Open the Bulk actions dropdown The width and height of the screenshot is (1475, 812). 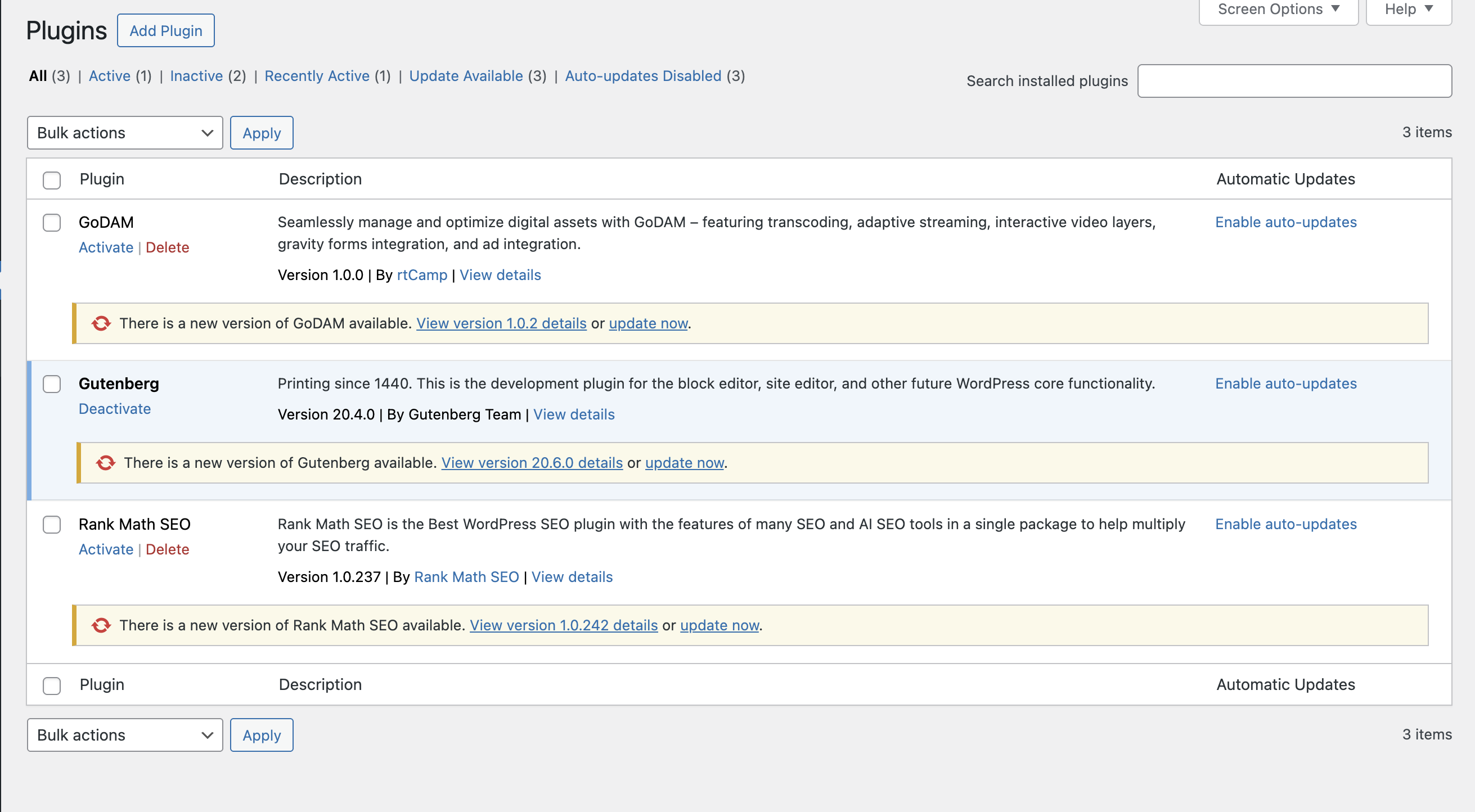[x=124, y=133]
